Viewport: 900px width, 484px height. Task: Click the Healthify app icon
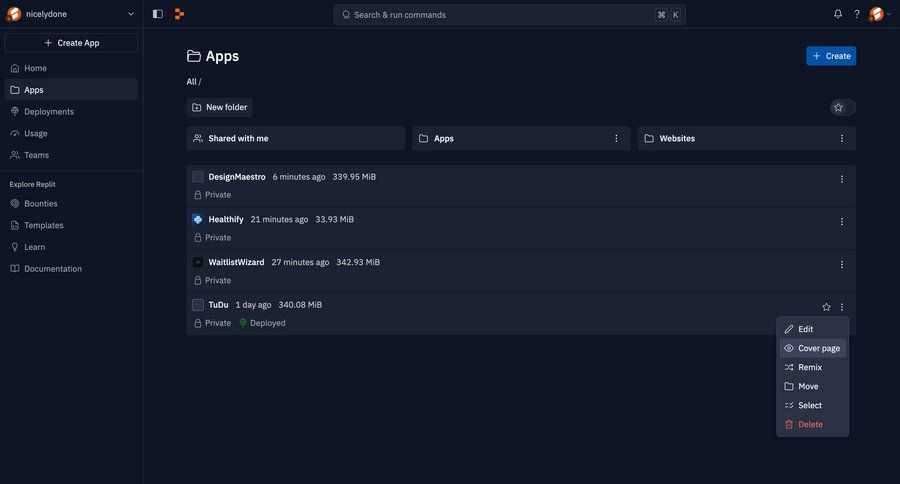[197, 219]
